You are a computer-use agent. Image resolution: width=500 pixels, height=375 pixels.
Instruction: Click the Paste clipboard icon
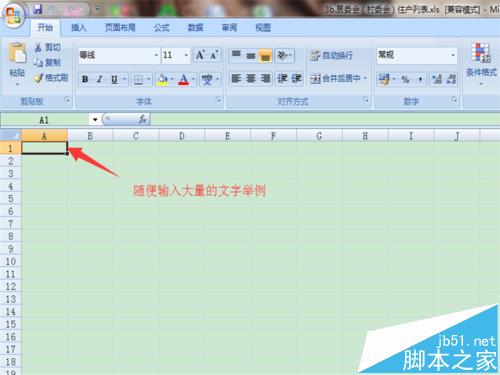point(18,53)
